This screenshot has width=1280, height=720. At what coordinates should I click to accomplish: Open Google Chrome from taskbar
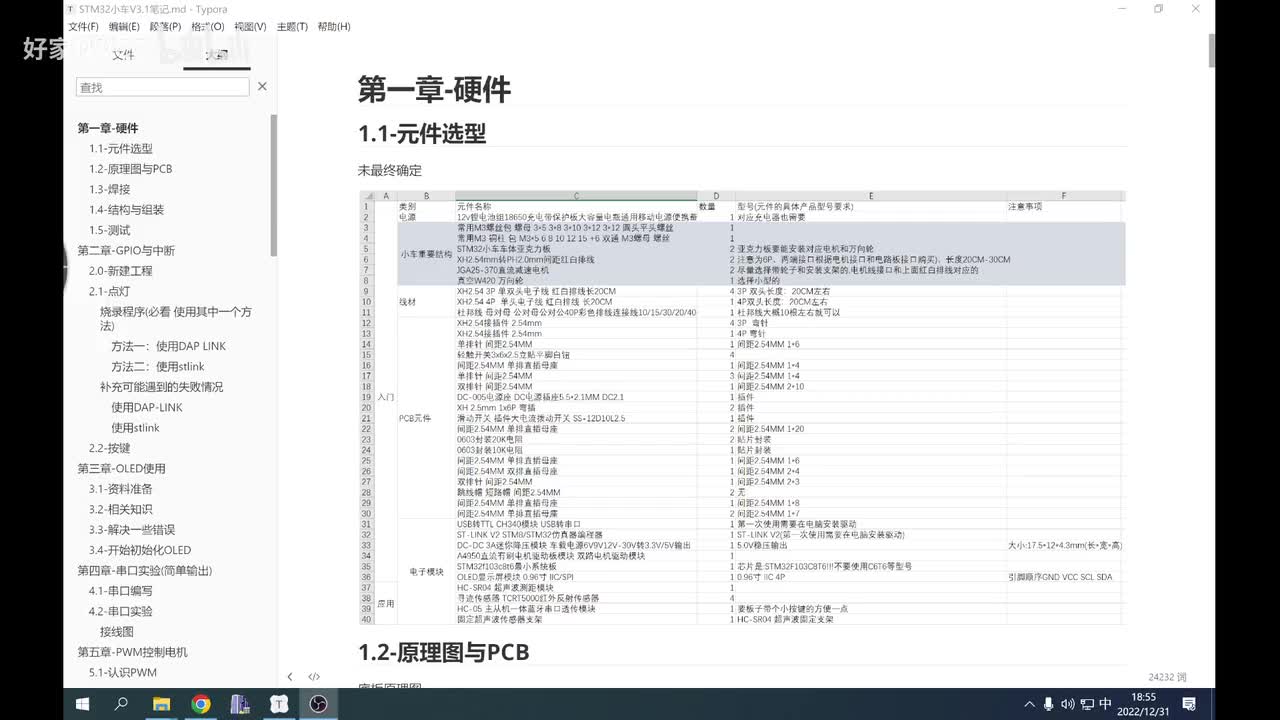click(x=201, y=703)
